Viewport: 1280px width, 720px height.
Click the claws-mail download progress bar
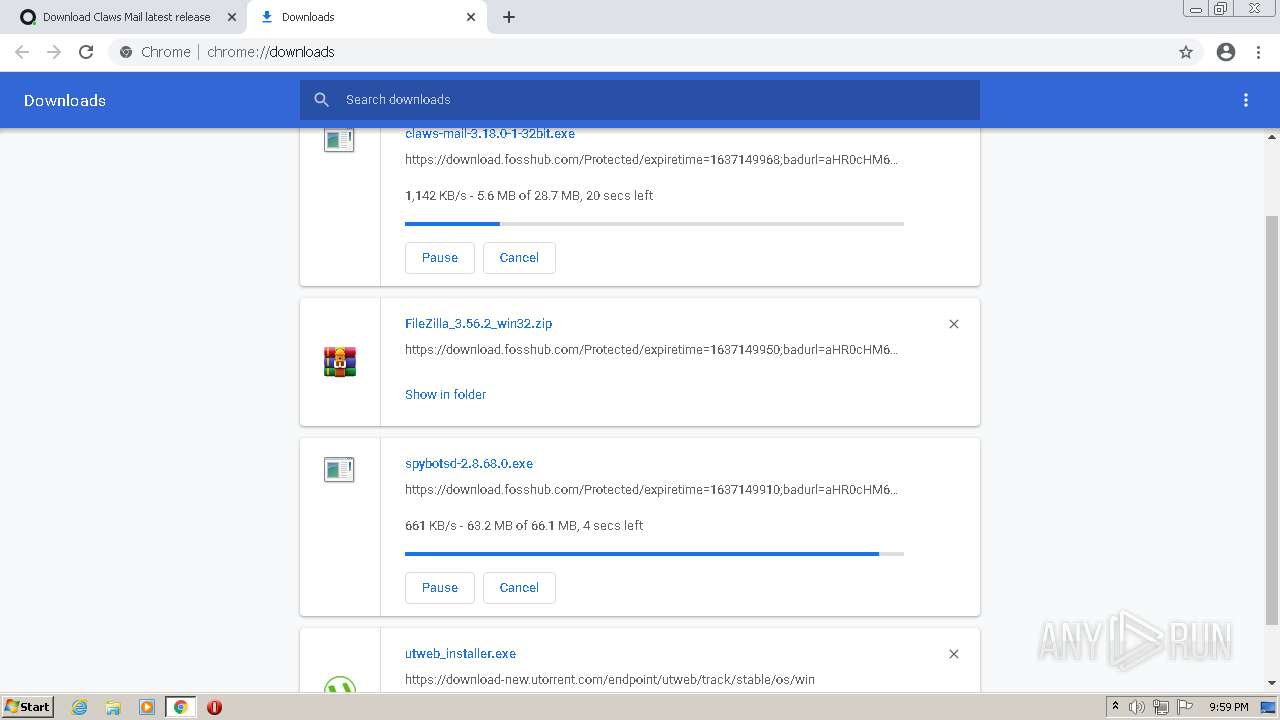click(654, 224)
